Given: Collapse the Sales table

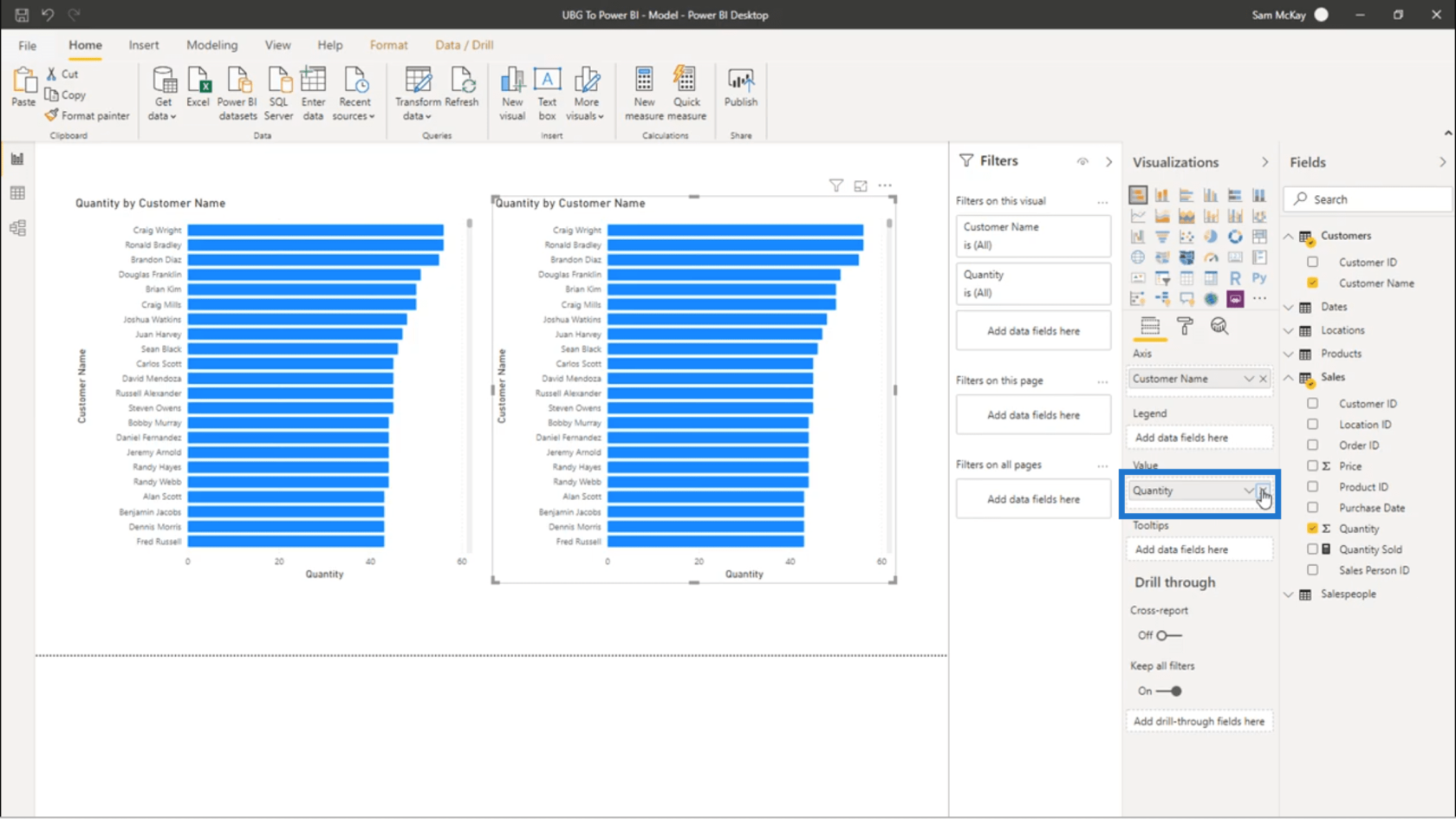Looking at the screenshot, I should tap(1289, 377).
